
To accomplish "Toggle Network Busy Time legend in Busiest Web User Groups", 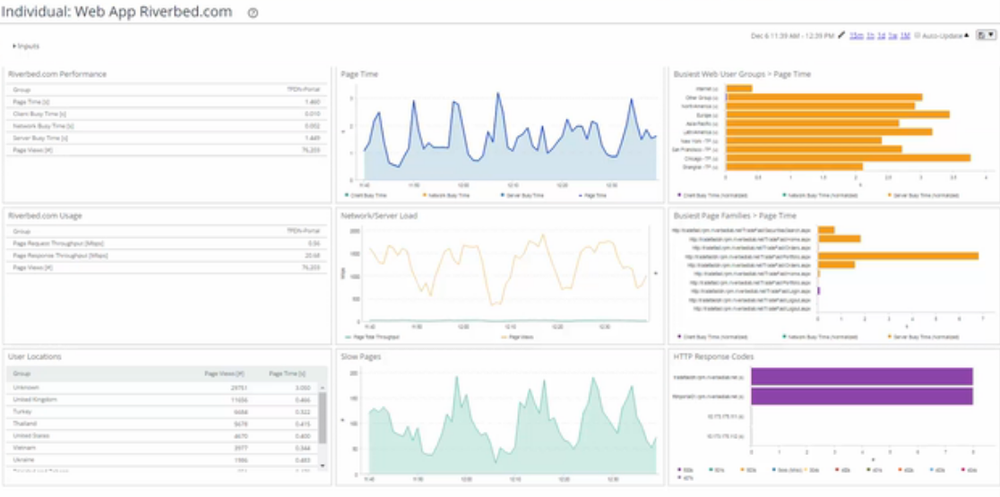I will pos(819,195).
